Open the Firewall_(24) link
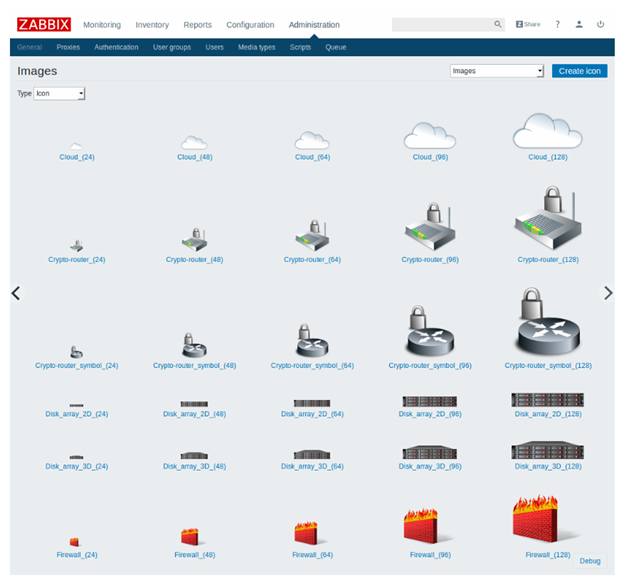The height and width of the screenshot is (585, 624). pos(77,554)
